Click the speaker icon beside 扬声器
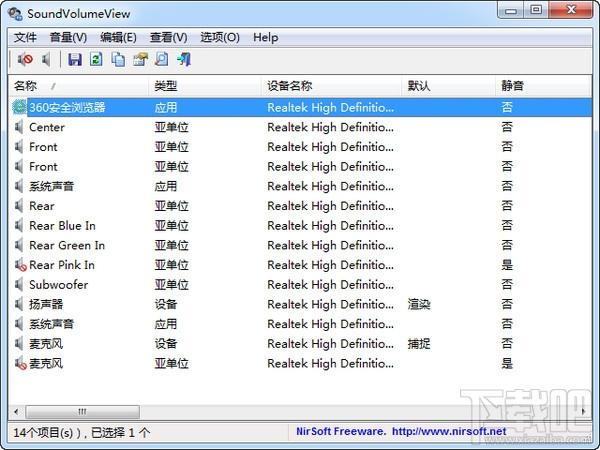This screenshot has height=450, width=600. (19, 304)
